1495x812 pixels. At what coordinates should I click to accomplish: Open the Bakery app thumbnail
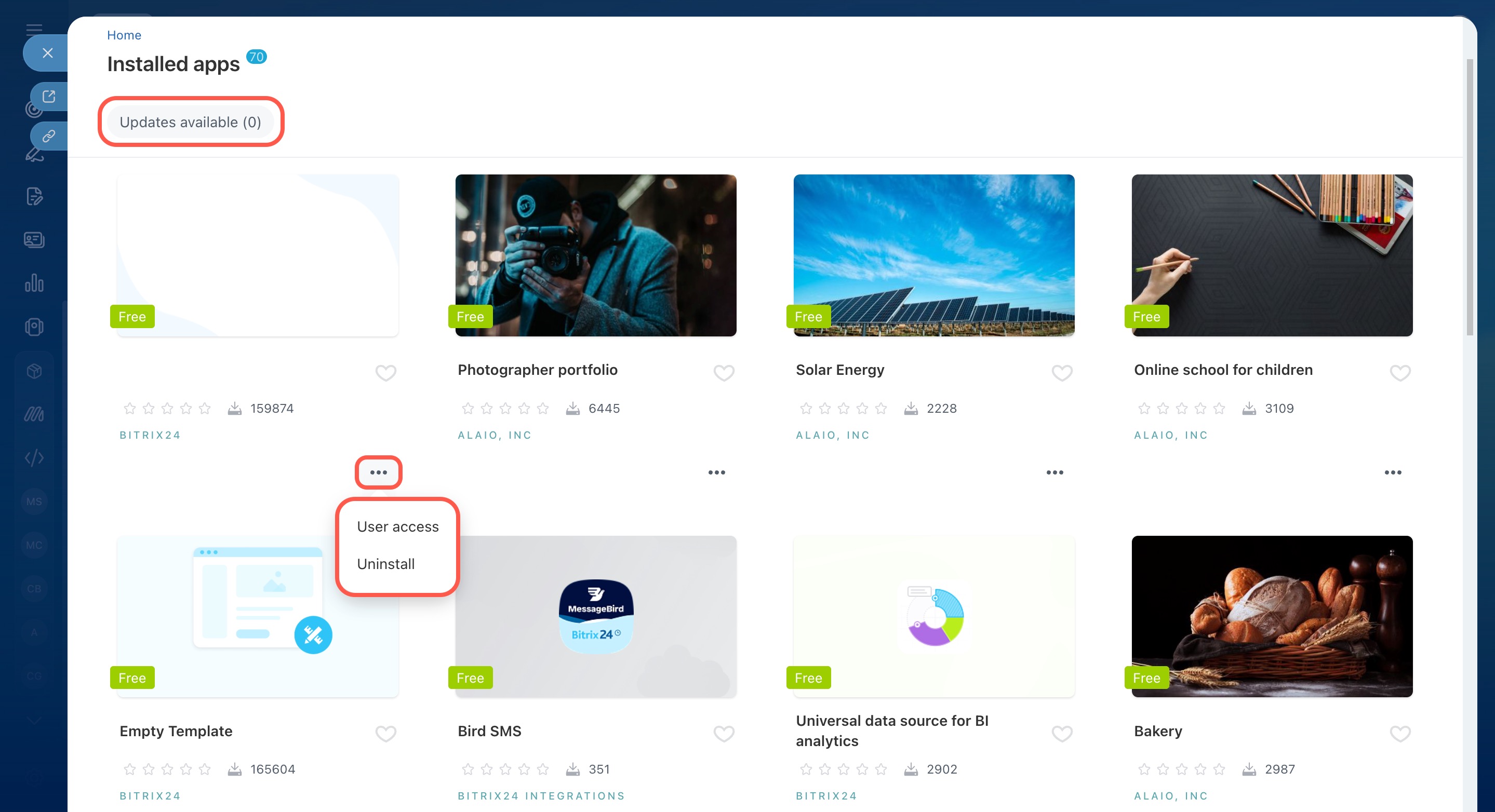(1272, 616)
